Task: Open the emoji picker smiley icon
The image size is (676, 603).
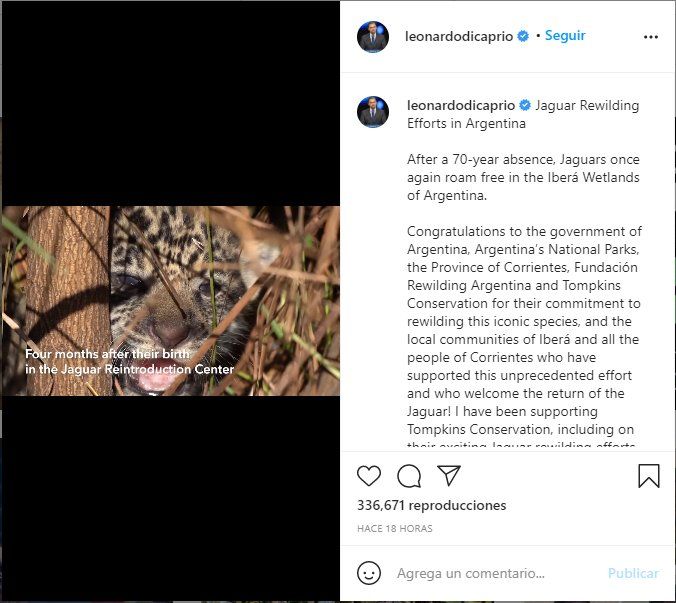Action: 369,573
